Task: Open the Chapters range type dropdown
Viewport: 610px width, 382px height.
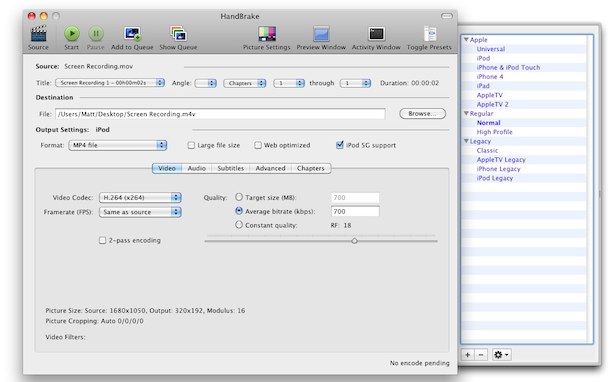Action: pos(245,83)
